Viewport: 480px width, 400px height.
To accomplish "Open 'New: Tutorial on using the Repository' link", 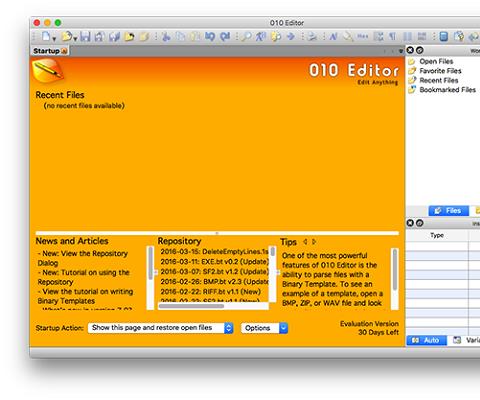I will coord(83,277).
